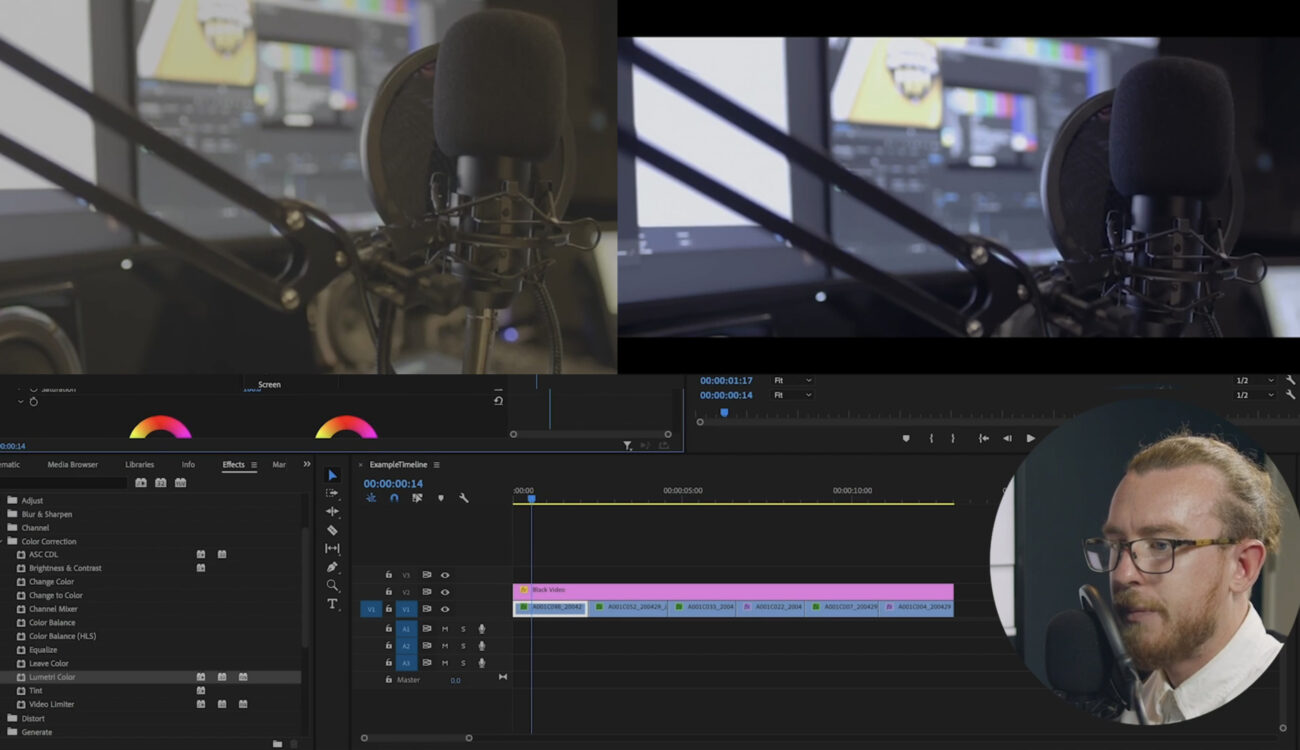Click Mark In bracket in program monitor

931,438
